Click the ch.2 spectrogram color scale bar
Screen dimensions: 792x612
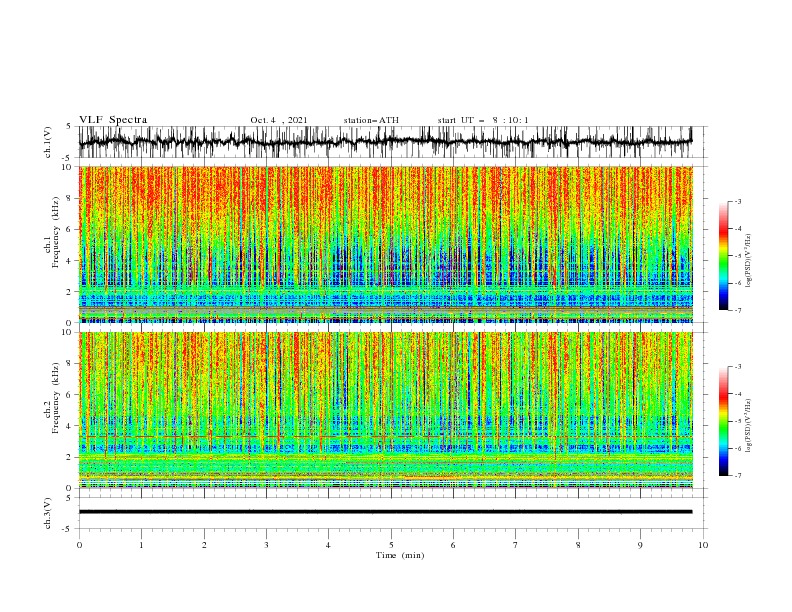coord(723,421)
